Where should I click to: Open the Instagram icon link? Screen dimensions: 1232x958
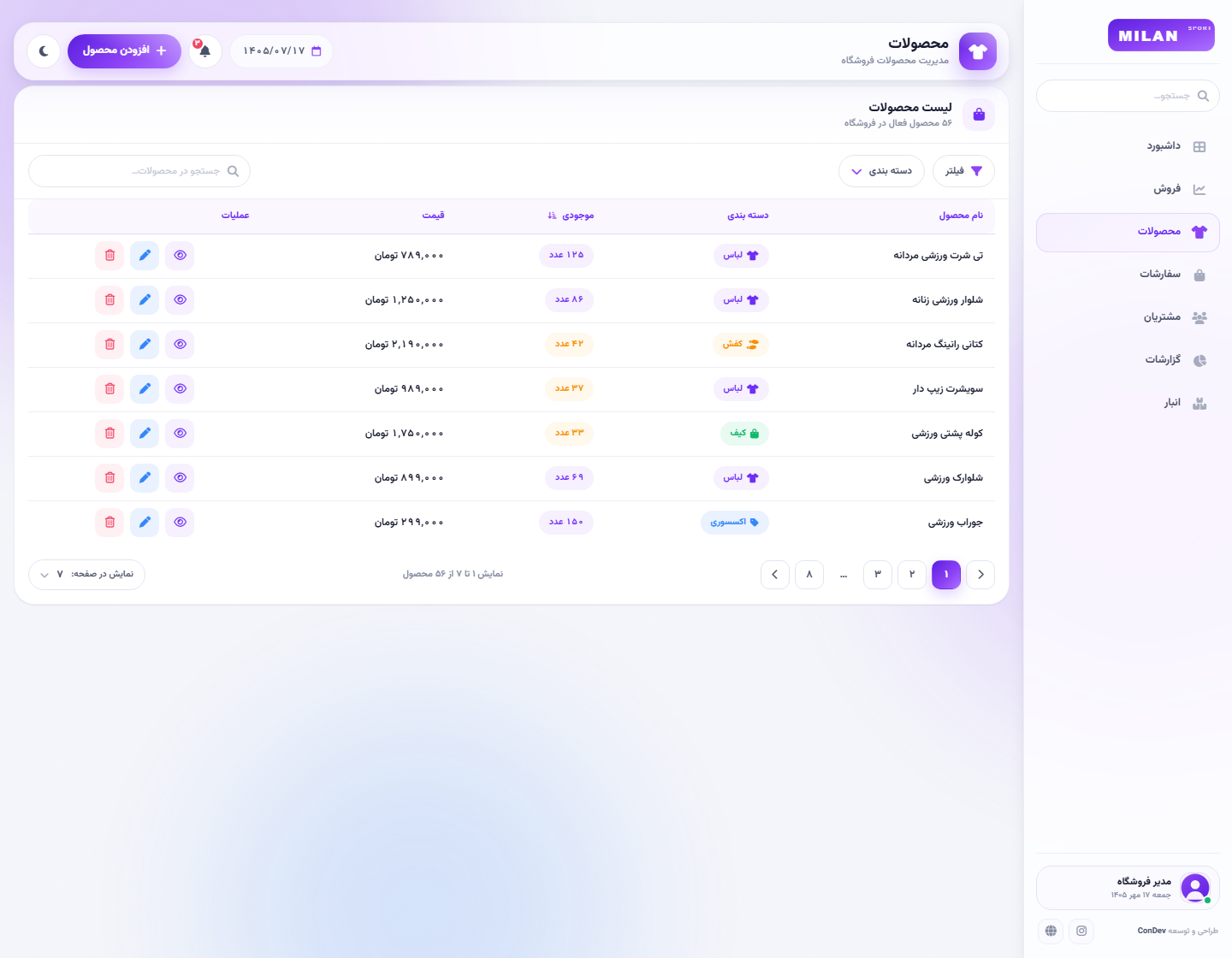1081,931
